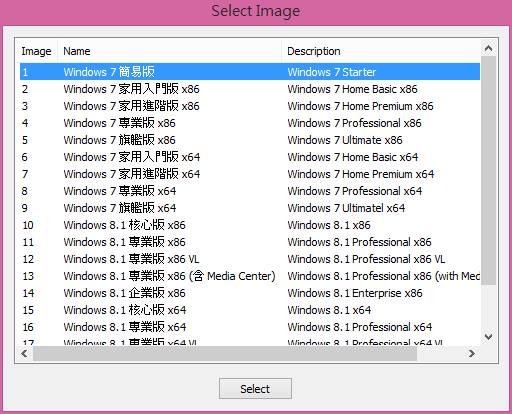
Task: Click the vertical scrollbar thumb
Action: (489, 170)
